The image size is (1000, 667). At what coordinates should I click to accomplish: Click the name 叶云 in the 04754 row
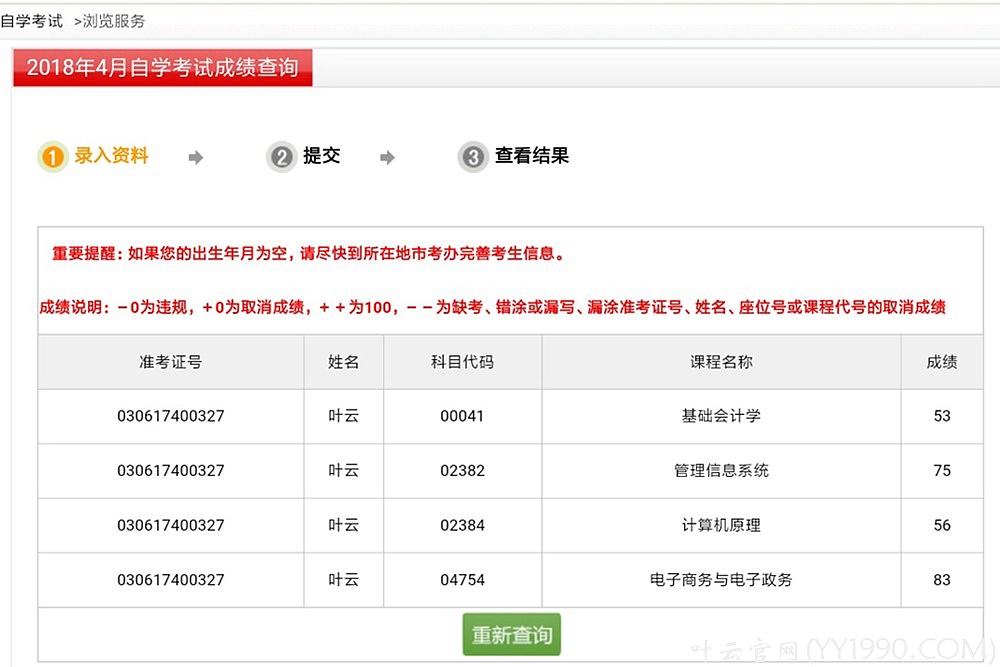pos(344,580)
